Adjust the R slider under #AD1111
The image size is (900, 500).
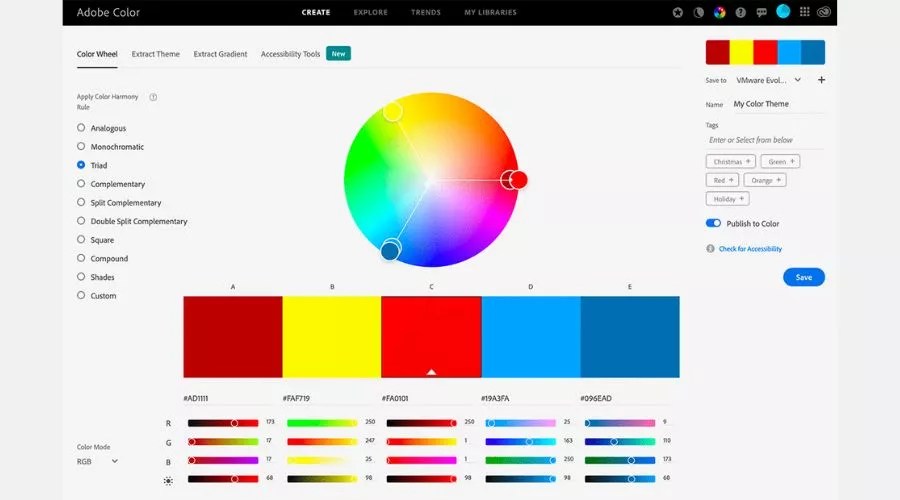point(223,423)
